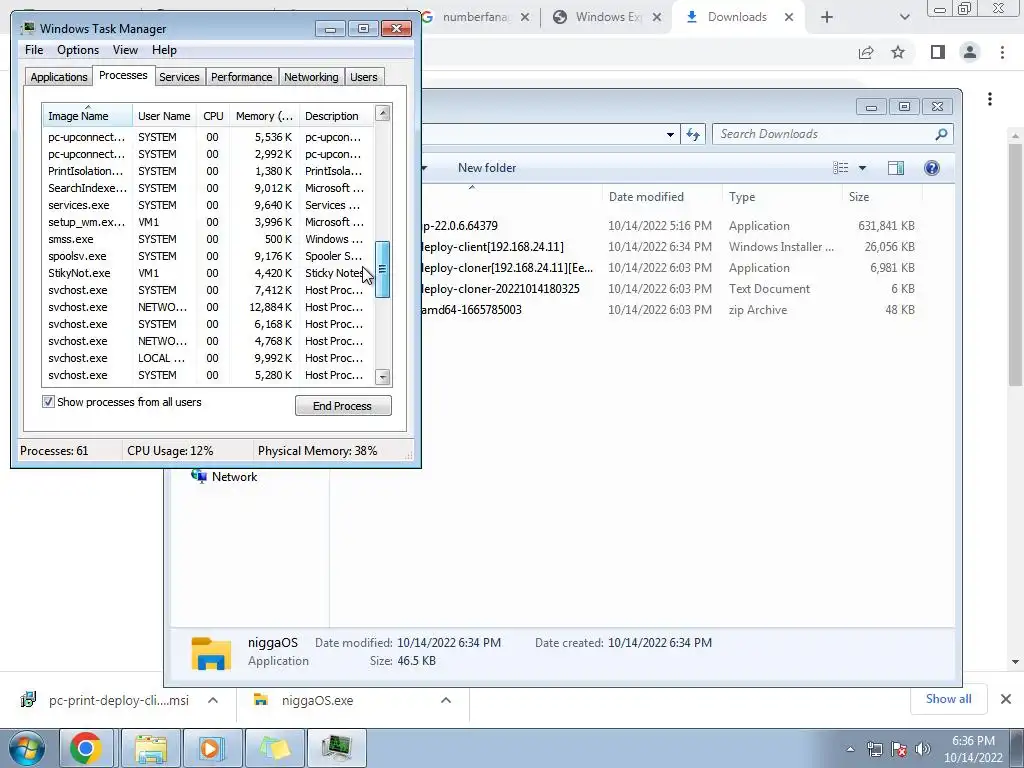Image resolution: width=1024 pixels, height=768 pixels.
Task: Select the spoolsv.exe process row
Action: 208,256
